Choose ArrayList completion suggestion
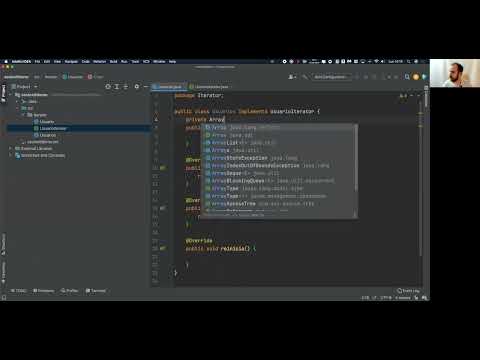This screenshot has height=360, width=480. [279, 143]
